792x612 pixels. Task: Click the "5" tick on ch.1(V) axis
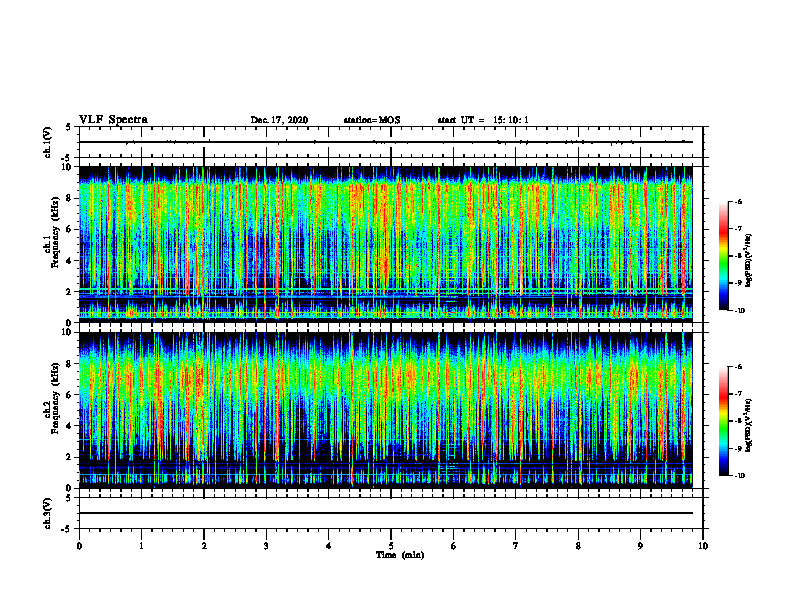pyautogui.click(x=68, y=127)
